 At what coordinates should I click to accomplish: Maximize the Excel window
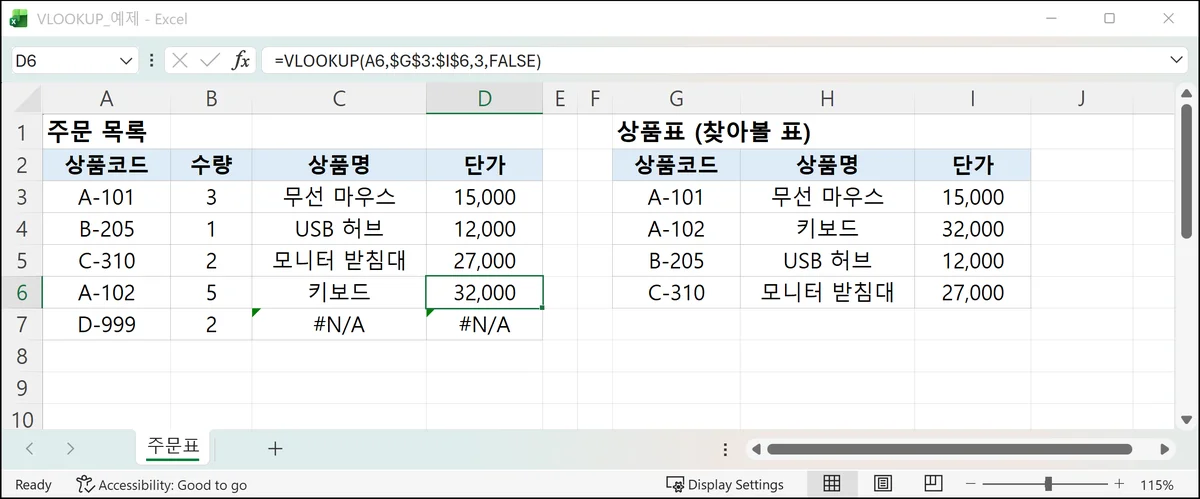point(1109,18)
